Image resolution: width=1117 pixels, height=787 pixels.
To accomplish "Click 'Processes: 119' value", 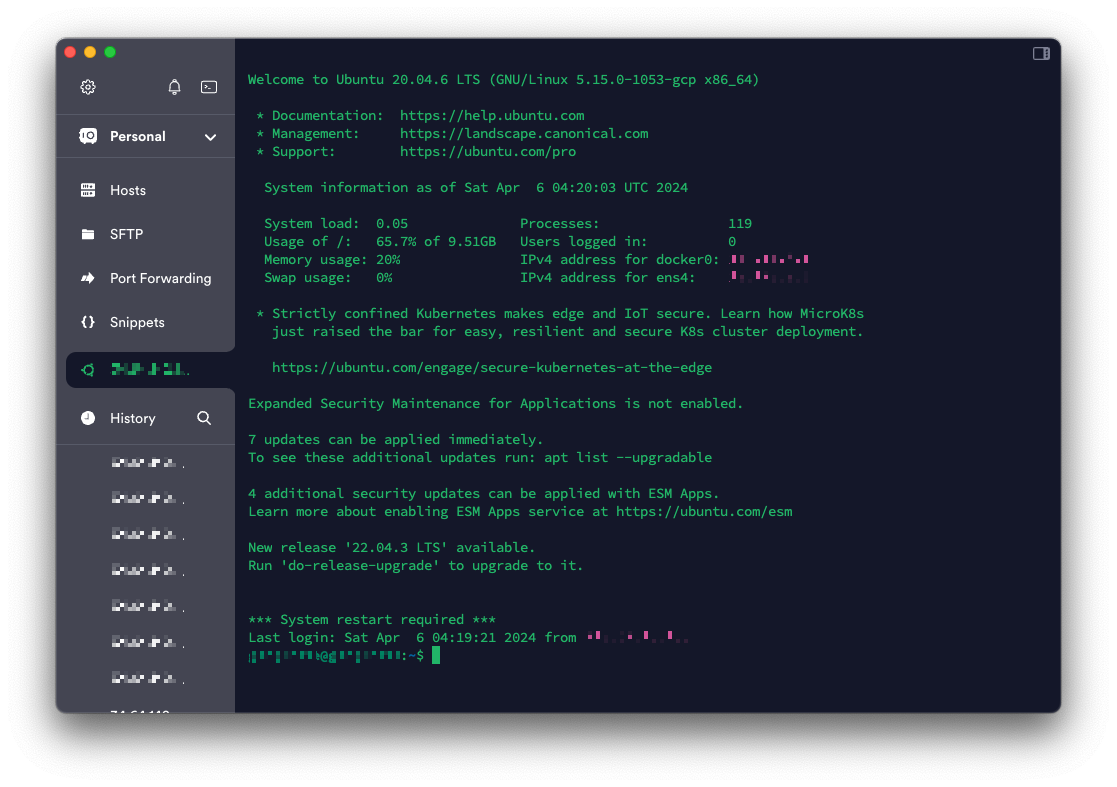I will click(739, 224).
